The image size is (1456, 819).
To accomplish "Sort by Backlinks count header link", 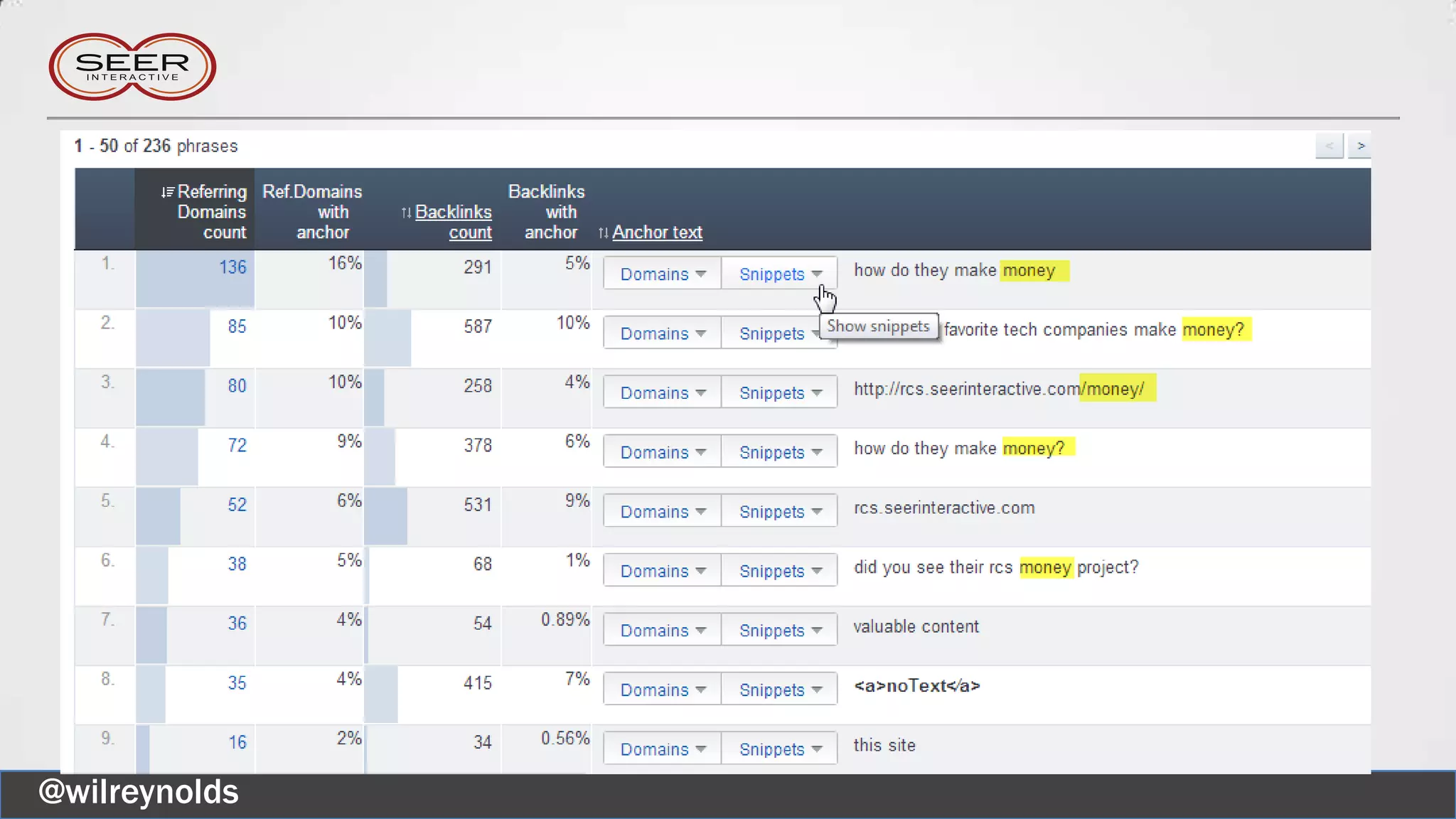I will [454, 222].
